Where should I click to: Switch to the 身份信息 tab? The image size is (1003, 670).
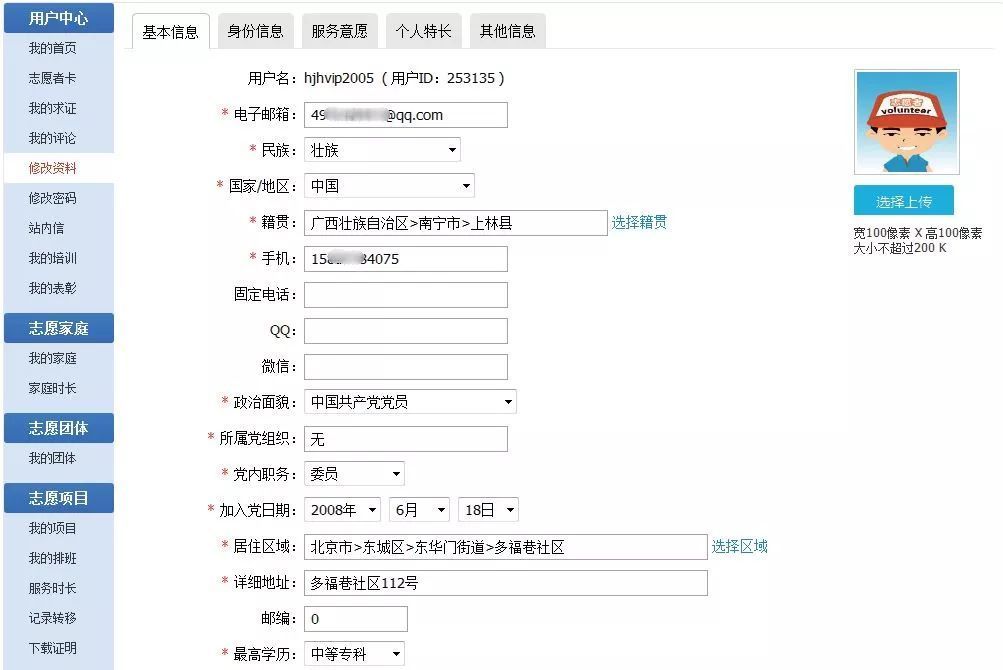pyautogui.click(x=257, y=31)
